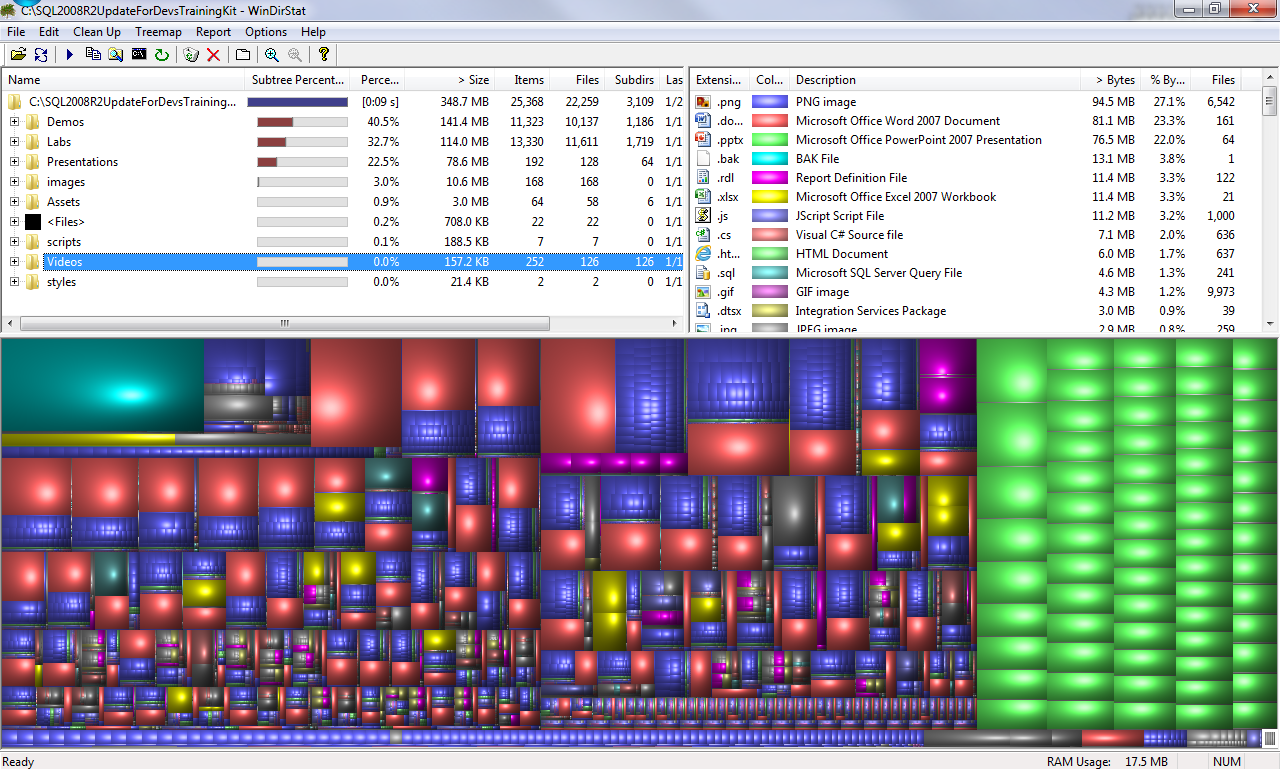Click the .png file type icon

[703, 102]
